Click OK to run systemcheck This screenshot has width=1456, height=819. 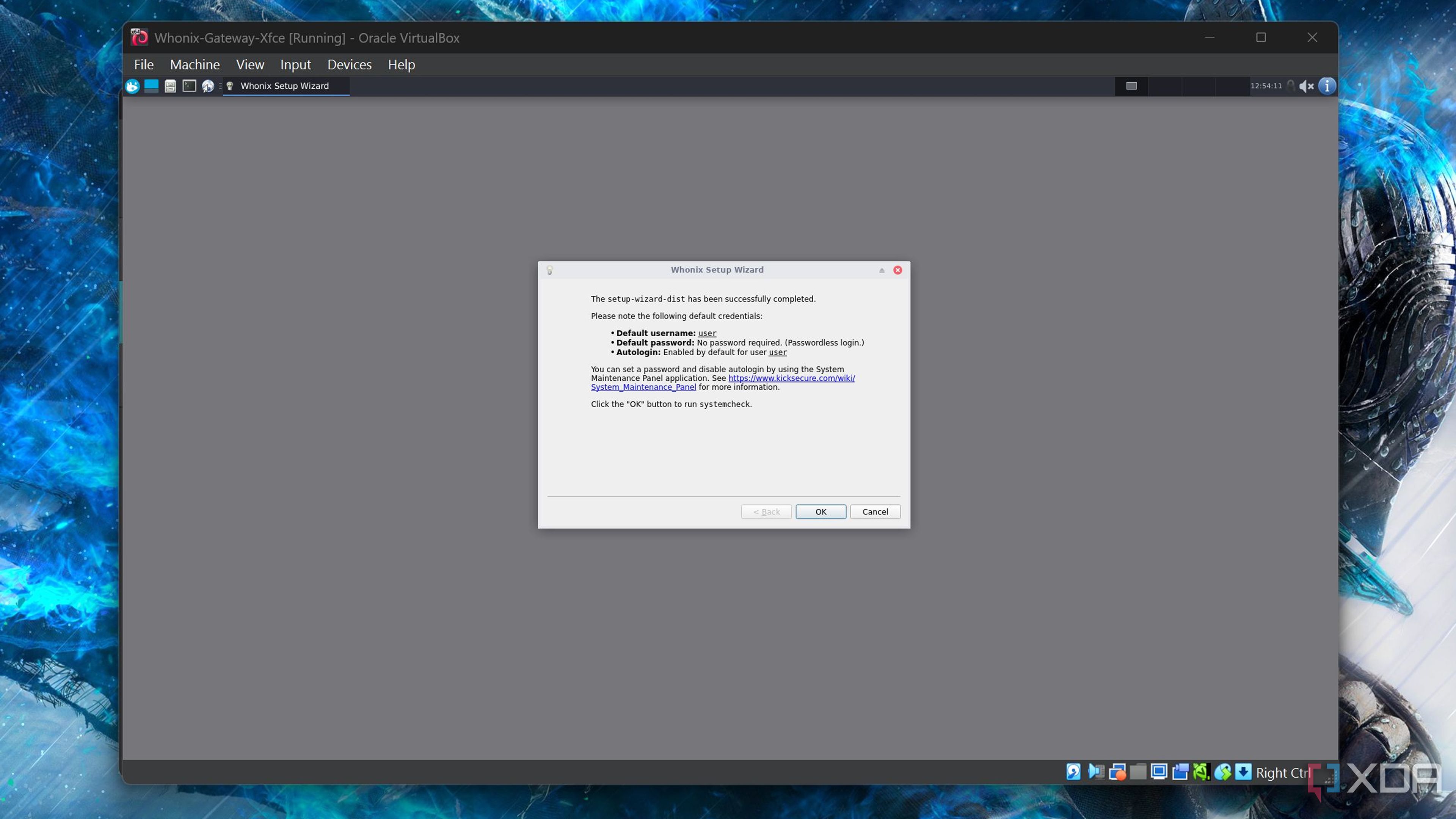(820, 511)
